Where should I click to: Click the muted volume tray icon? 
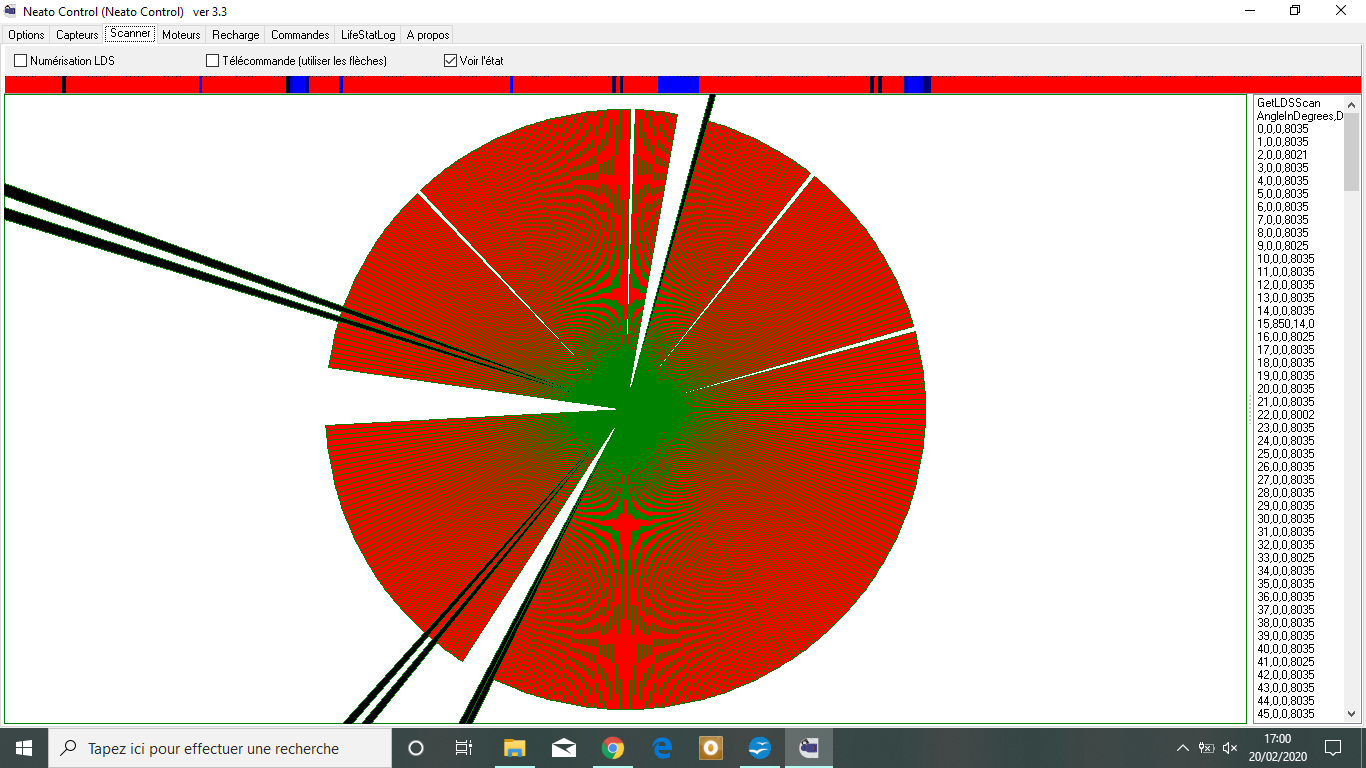[1230, 748]
